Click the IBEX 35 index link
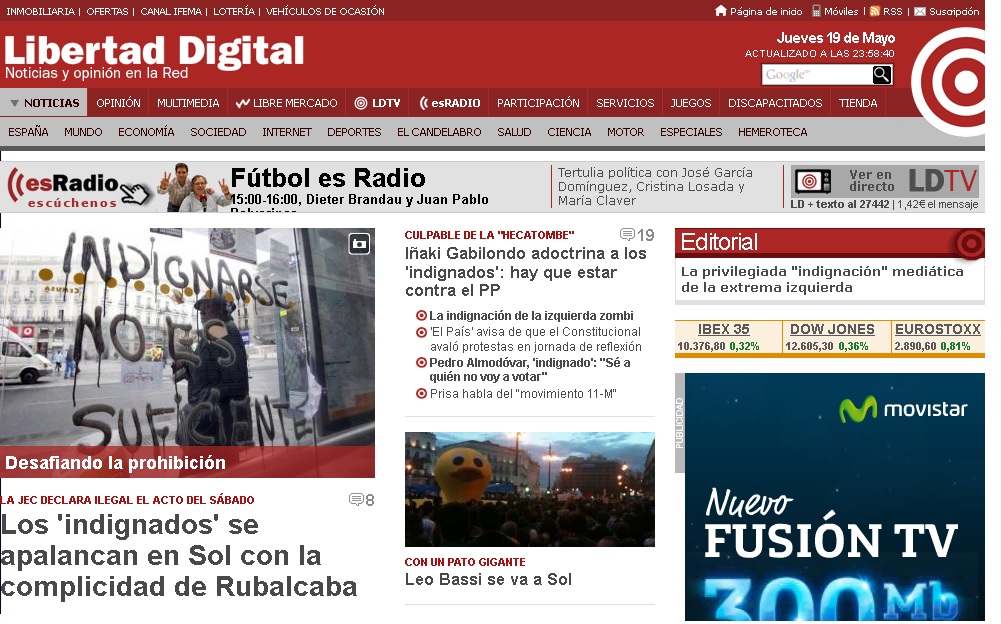This screenshot has width=1001, height=624. [x=723, y=329]
